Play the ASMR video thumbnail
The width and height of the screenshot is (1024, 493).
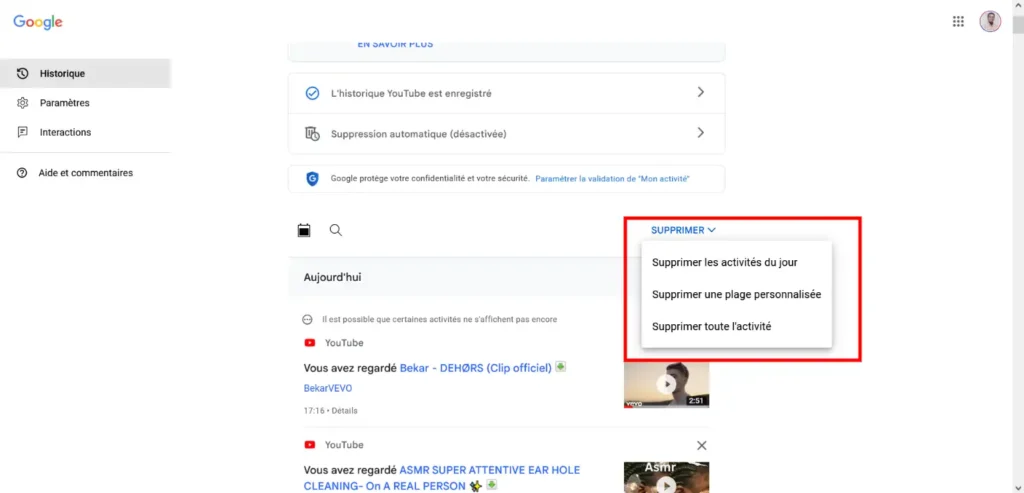click(666, 477)
